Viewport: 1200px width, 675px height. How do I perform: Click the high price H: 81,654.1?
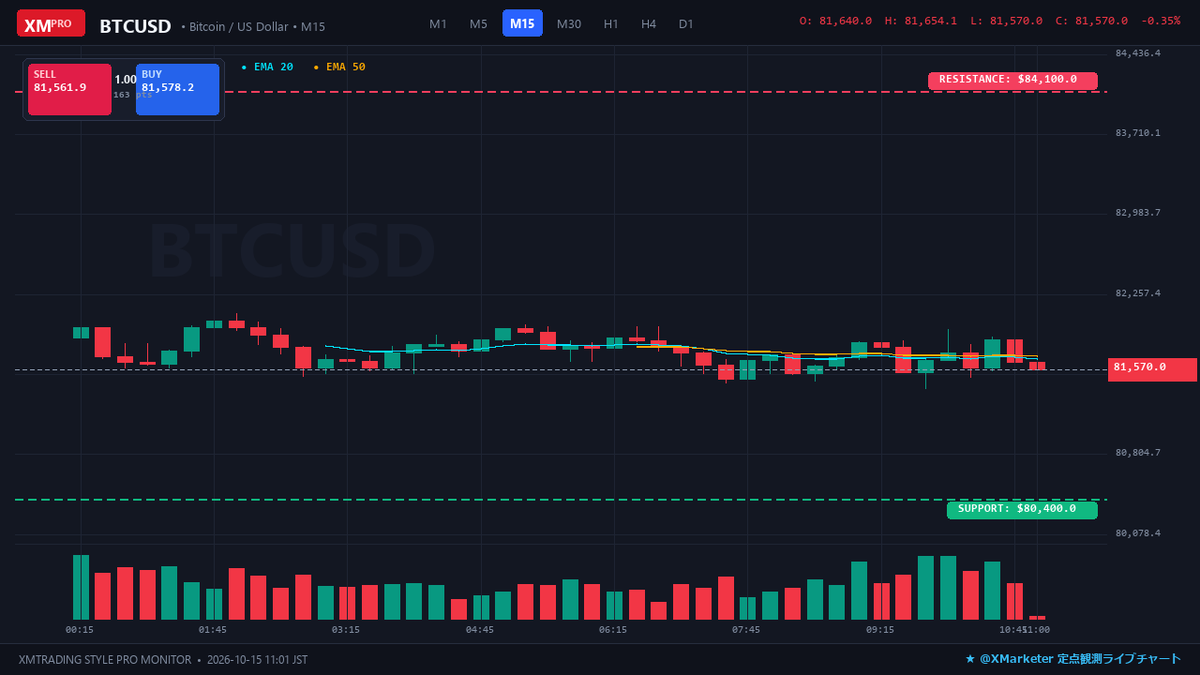[921, 21]
